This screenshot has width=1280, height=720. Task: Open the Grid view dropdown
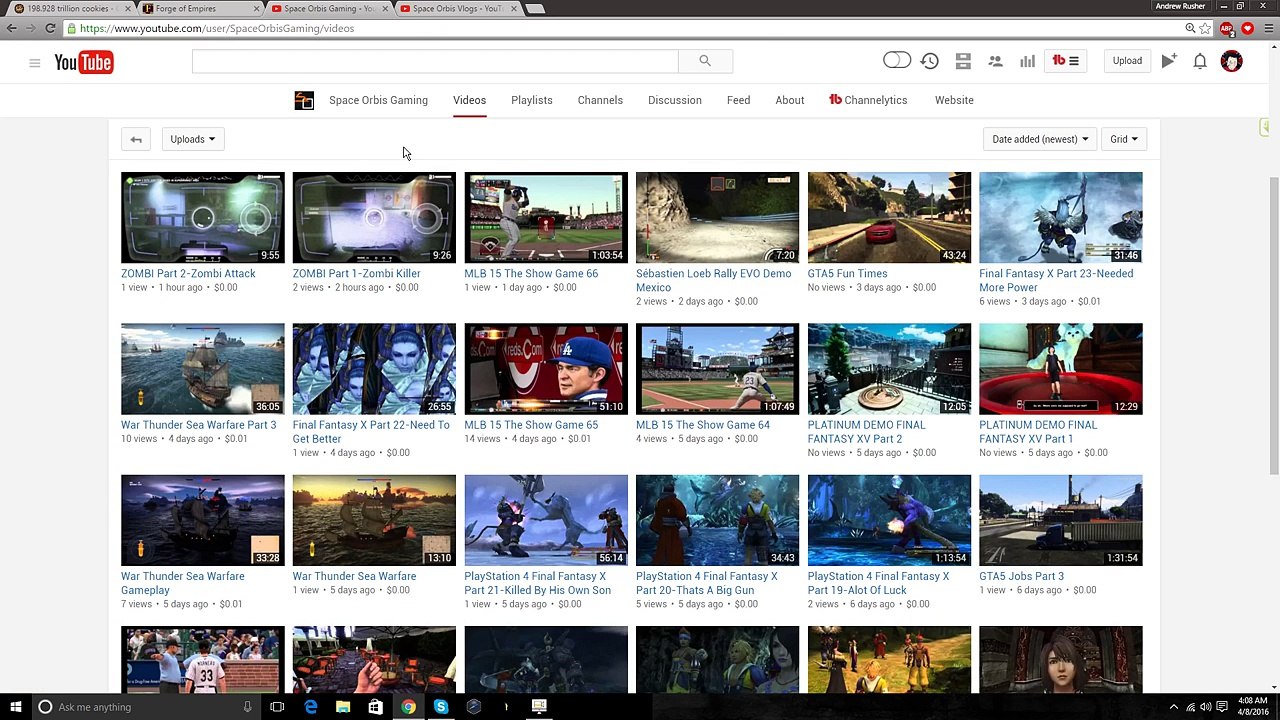click(x=1124, y=139)
